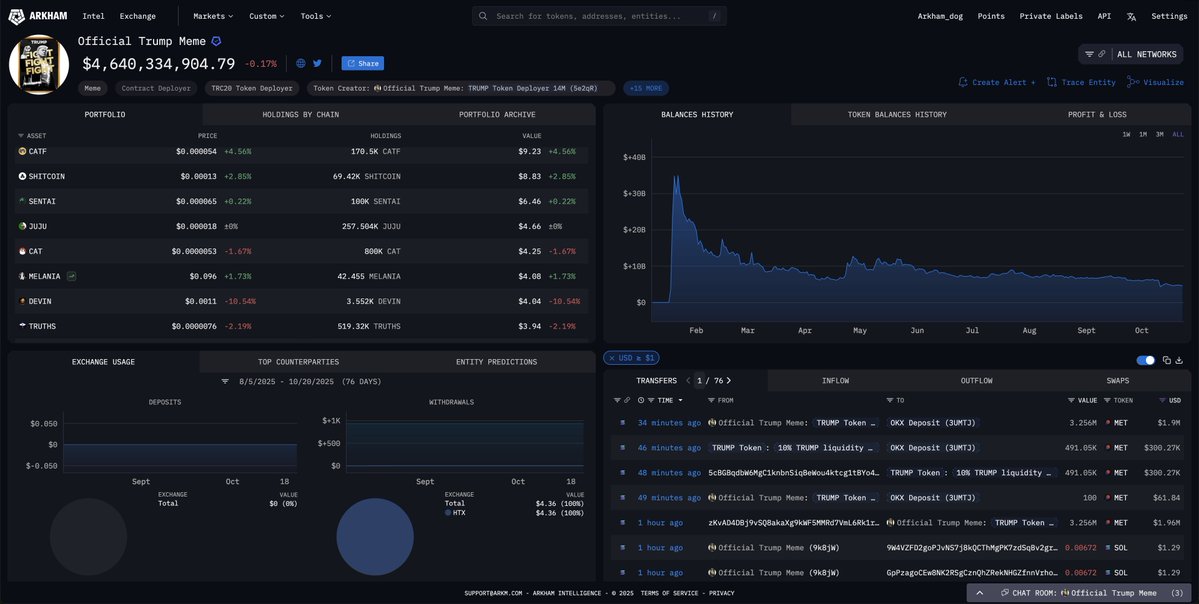Go to next transfers page arrow
The image size is (1199, 604).
[x=729, y=381]
